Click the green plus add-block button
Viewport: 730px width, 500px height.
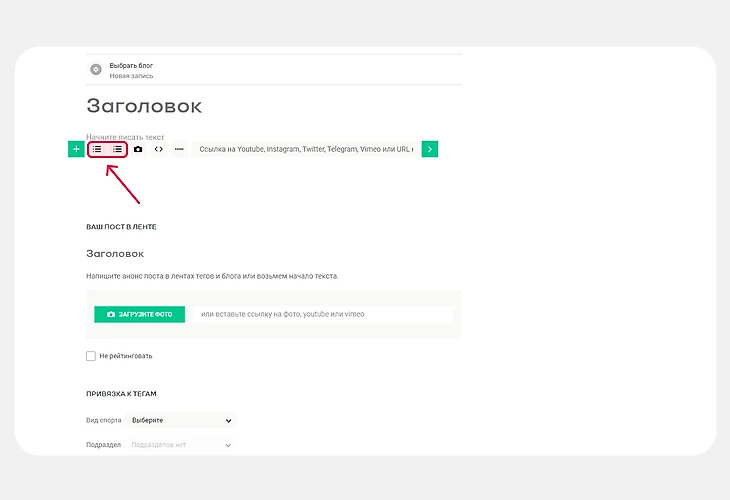coord(76,149)
